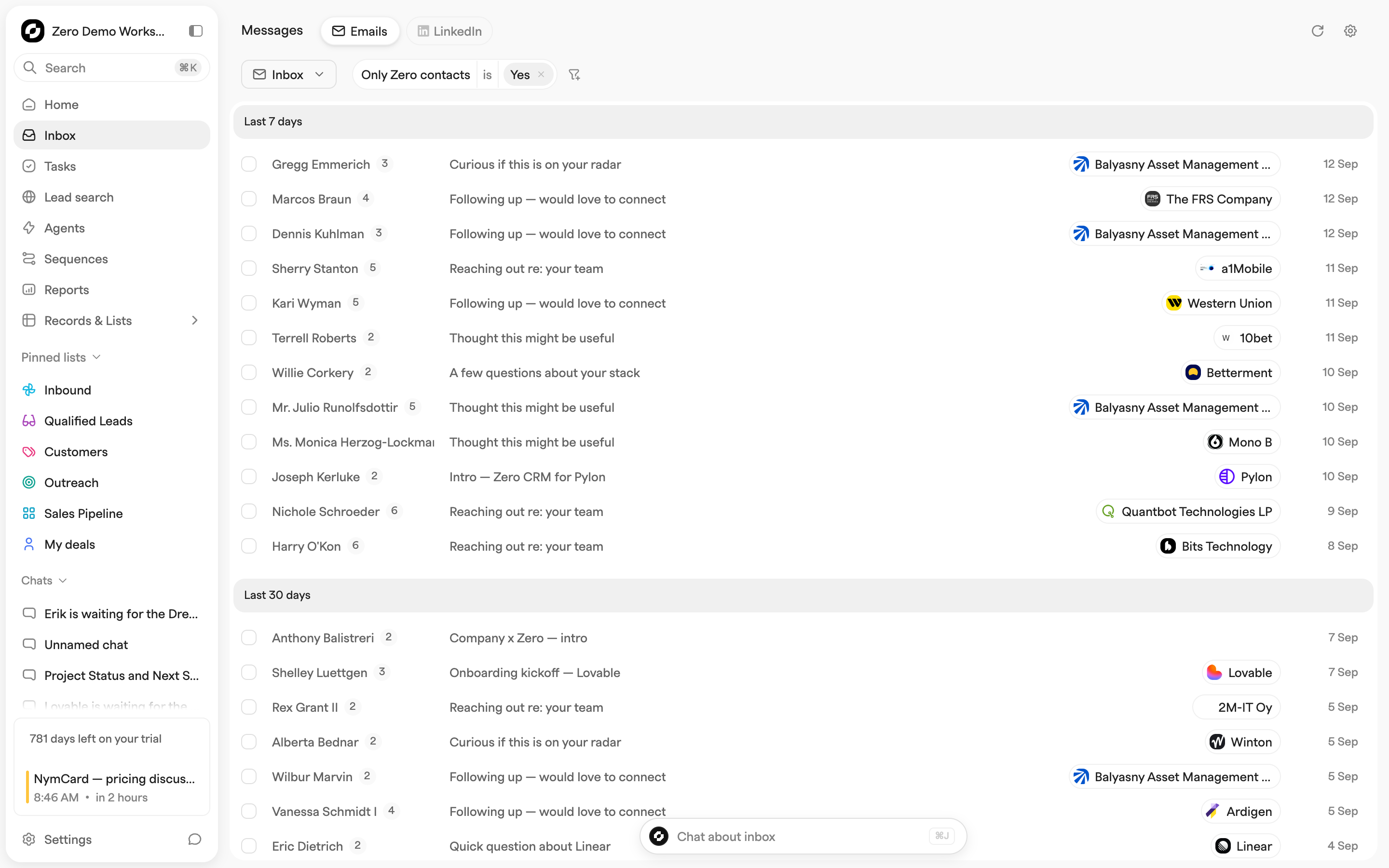Select Marcos Braun email checkbox

click(248, 199)
